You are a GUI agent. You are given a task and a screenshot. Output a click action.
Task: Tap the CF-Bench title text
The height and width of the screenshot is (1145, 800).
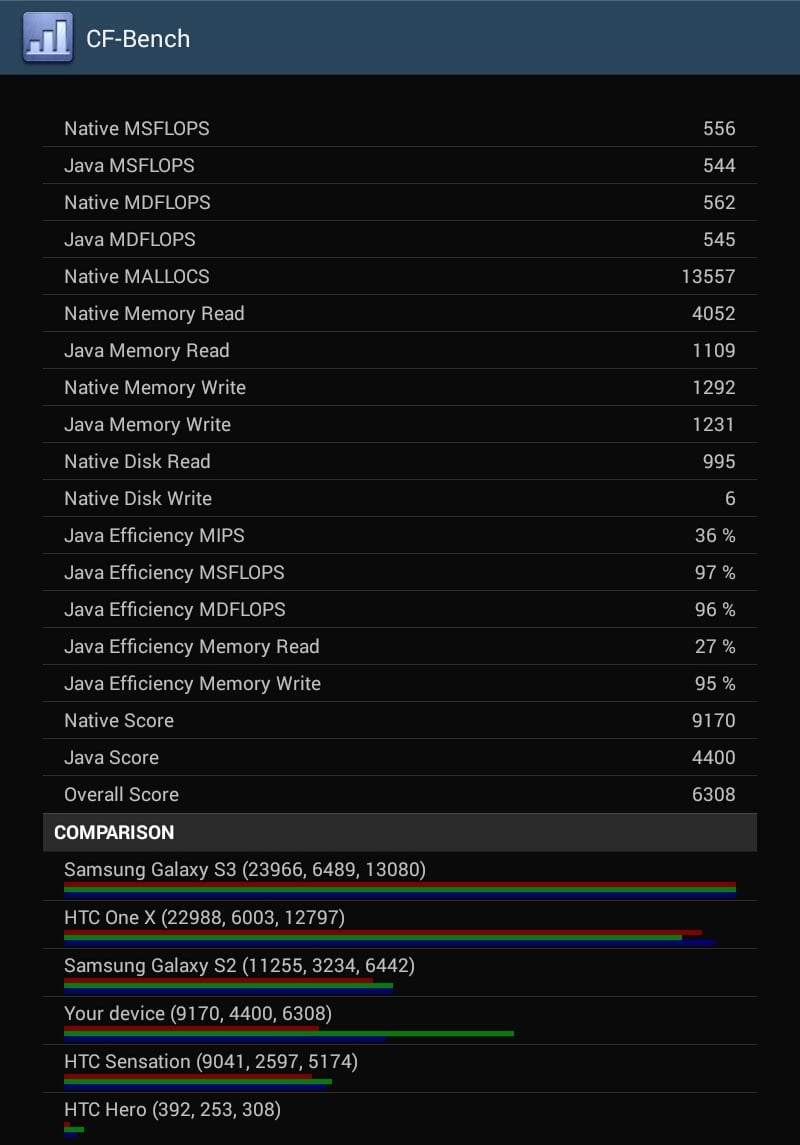pyautogui.click(x=138, y=39)
